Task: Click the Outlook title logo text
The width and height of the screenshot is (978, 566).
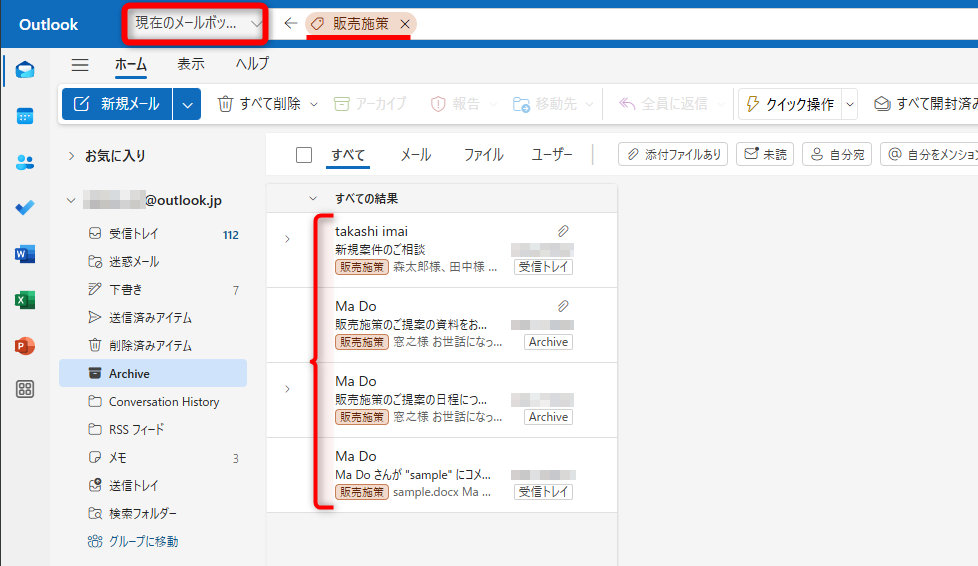Action: tap(49, 24)
